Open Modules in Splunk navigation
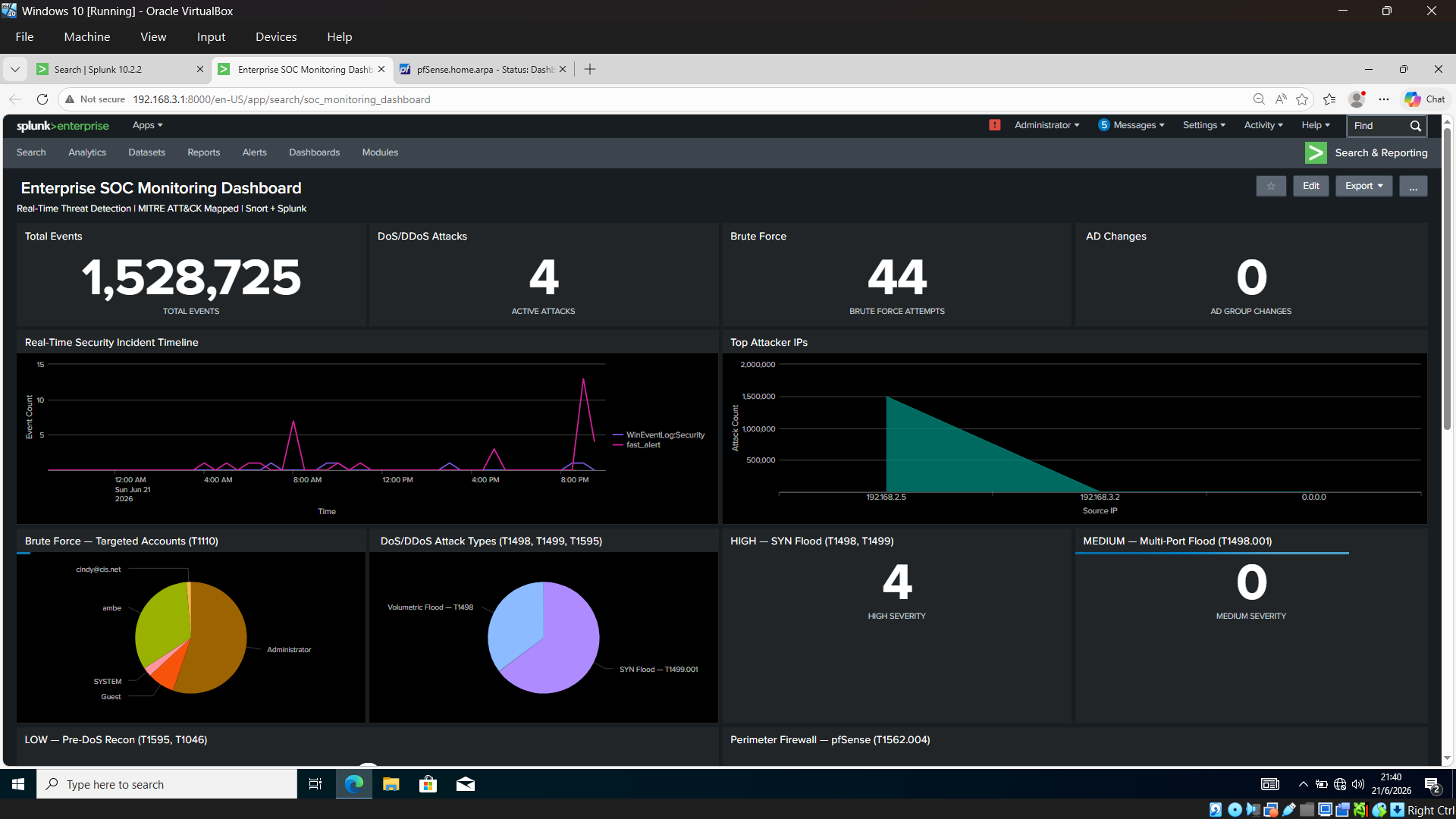Screen dimensions: 1456x819 pos(380,152)
